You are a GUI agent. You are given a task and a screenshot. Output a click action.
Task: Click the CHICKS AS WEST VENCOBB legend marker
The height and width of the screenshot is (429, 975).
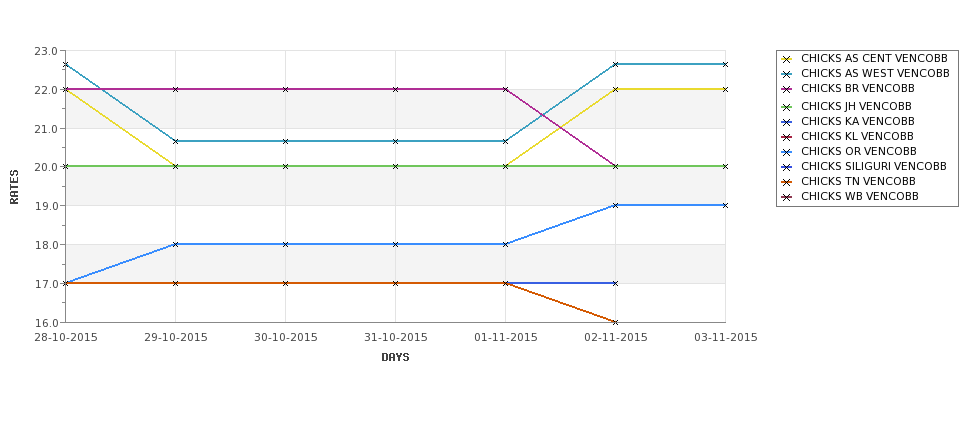pos(787,74)
